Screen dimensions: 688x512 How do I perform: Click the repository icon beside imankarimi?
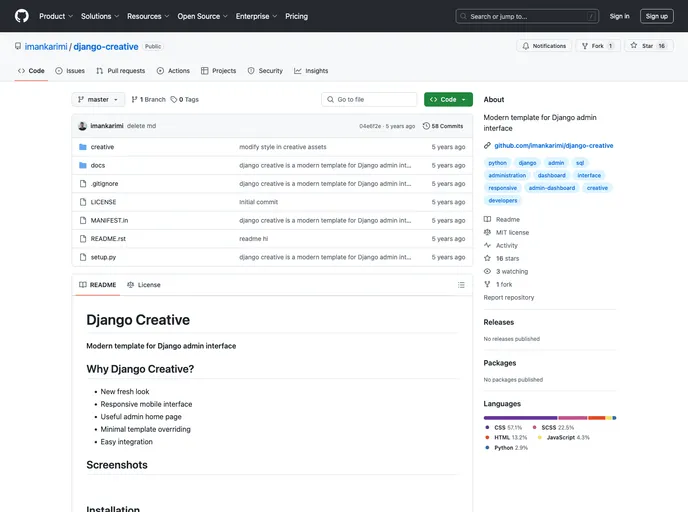pyautogui.click(x=18, y=46)
